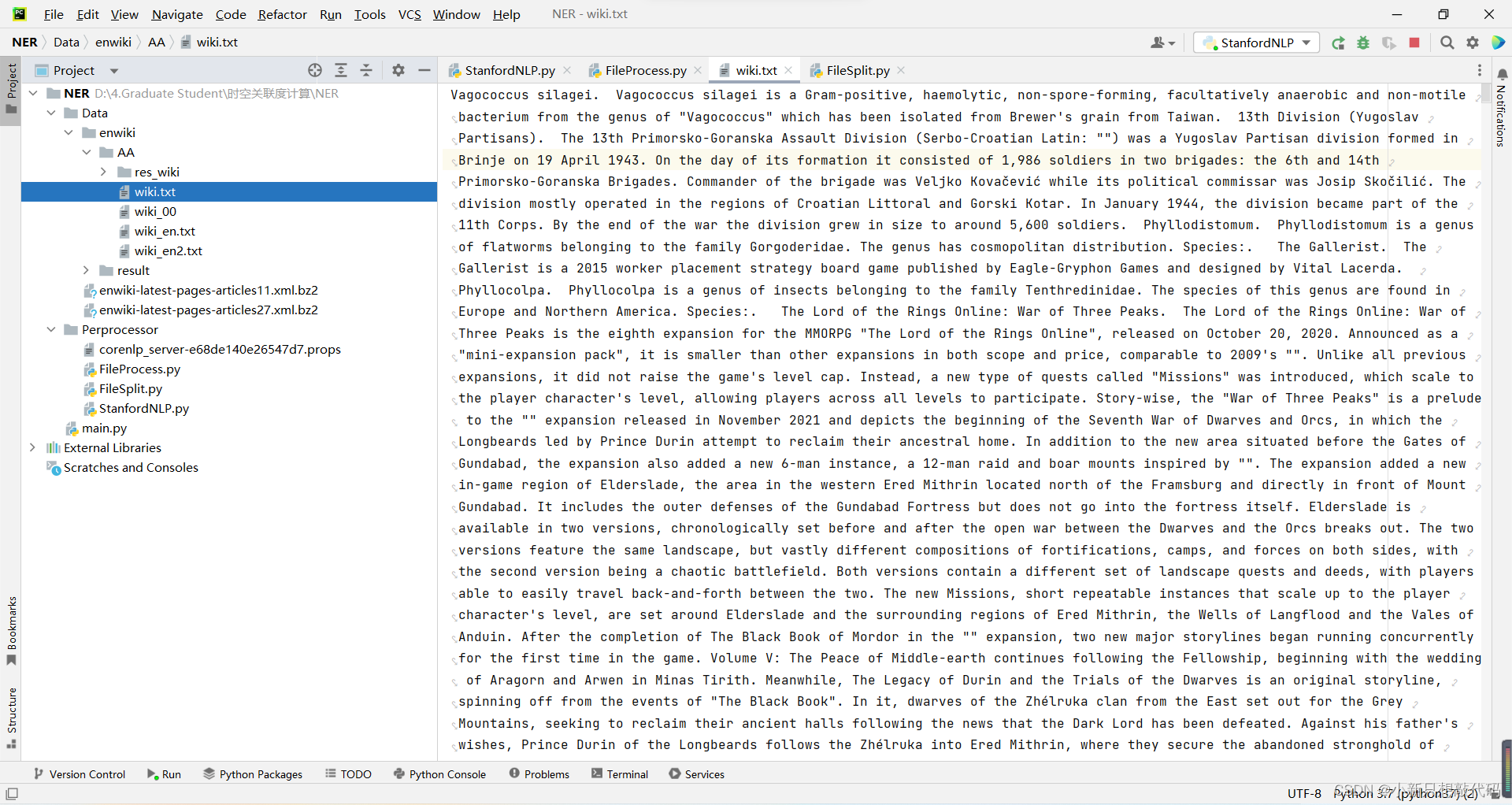Viewport: 1512px width, 805px height.
Task: Stop the running process red square
Action: click(x=1414, y=43)
